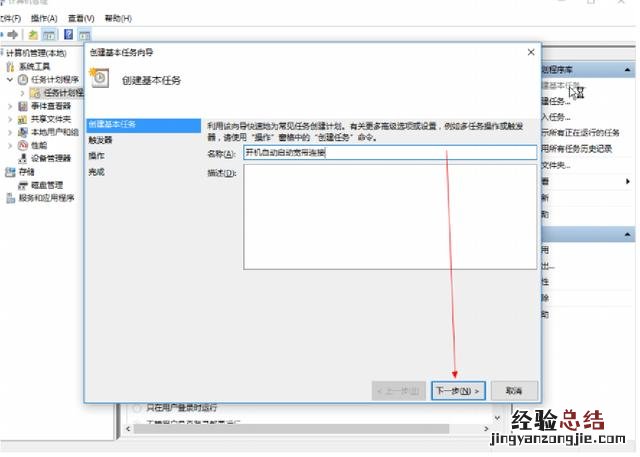Expand the 任务计划程序库 child node chevron

pos(22,93)
